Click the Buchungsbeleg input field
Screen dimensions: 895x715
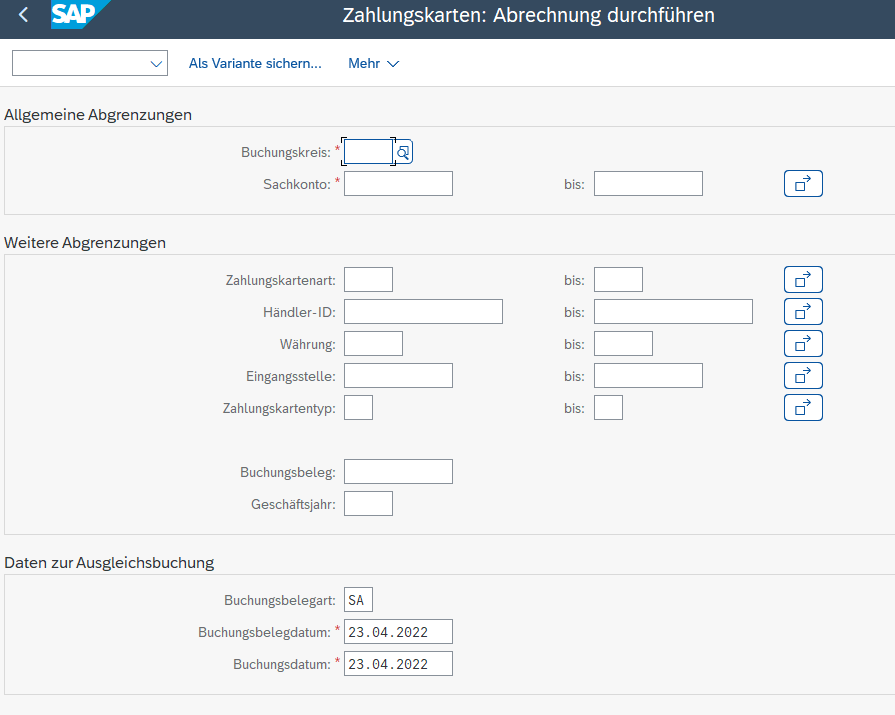(398, 472)
